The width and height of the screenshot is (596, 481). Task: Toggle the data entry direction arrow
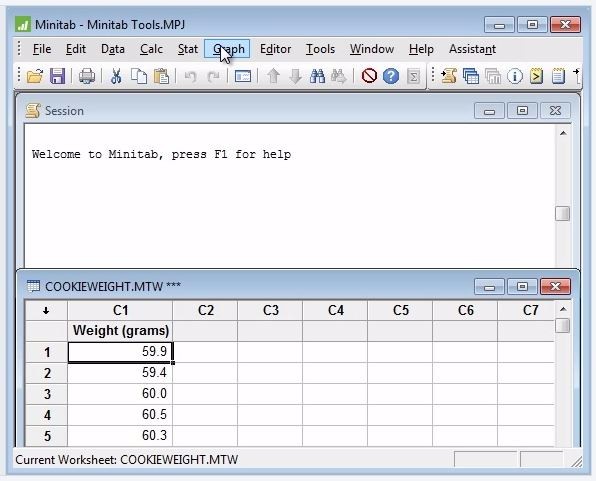click(46, 311)
